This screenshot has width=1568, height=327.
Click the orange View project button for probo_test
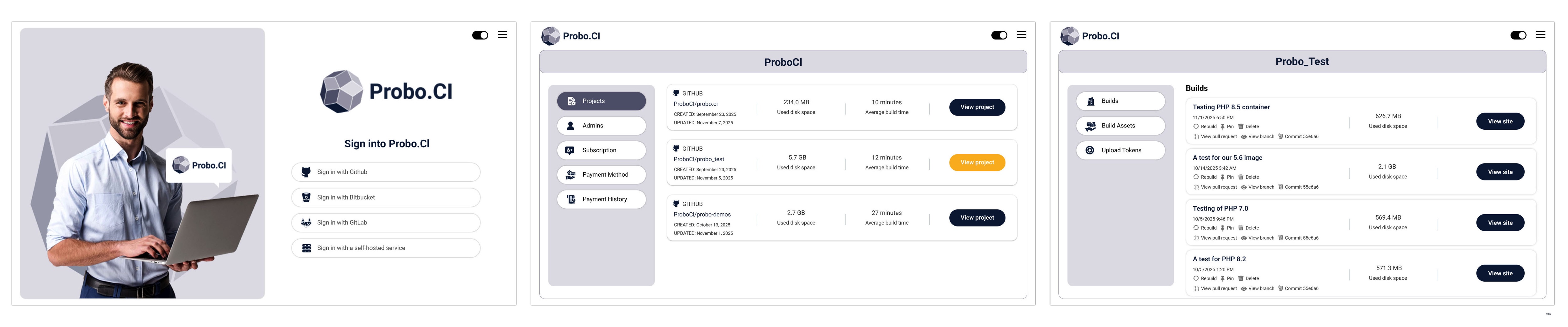(x=977, y=162)
